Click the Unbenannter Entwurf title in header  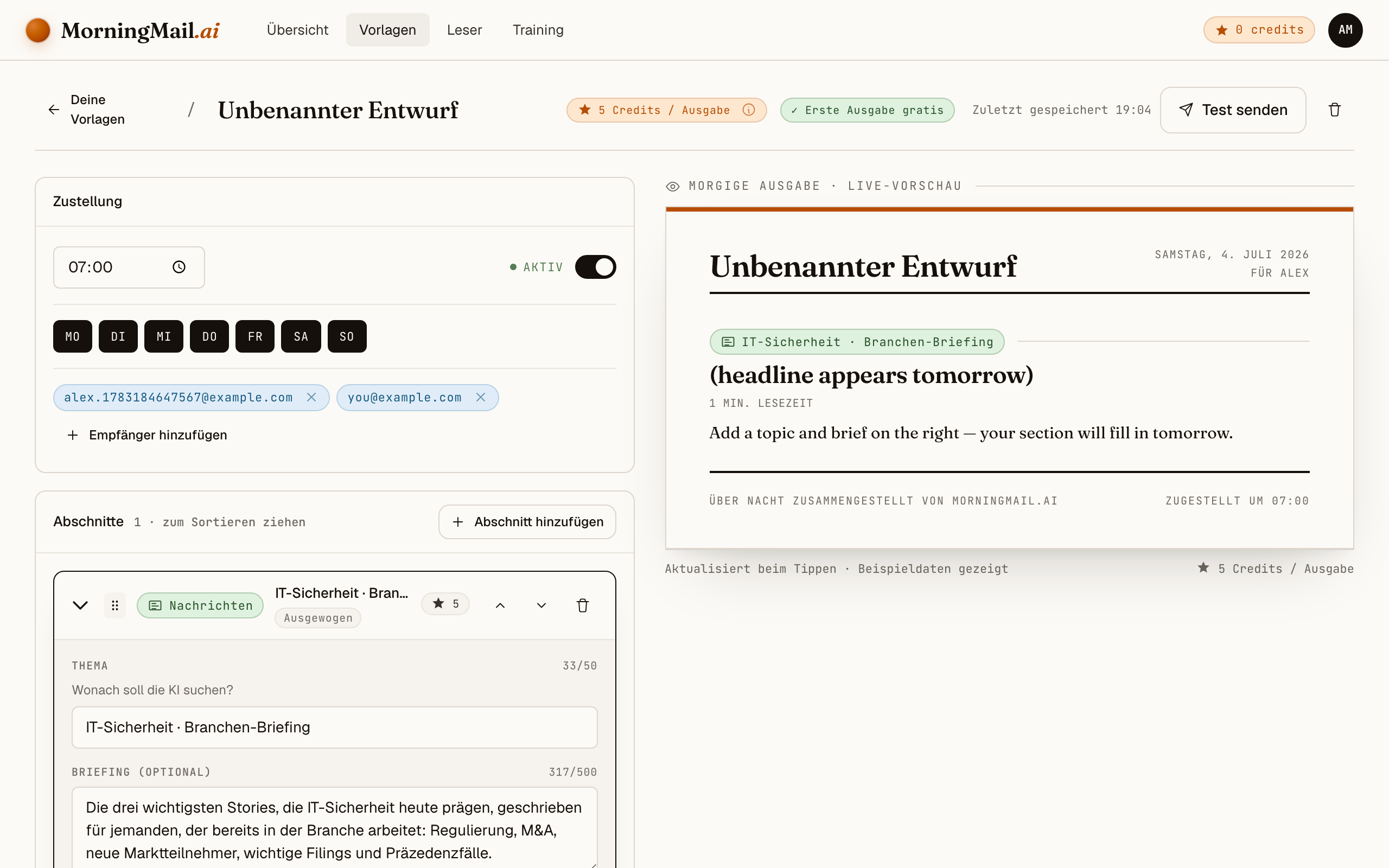(337, 110)
